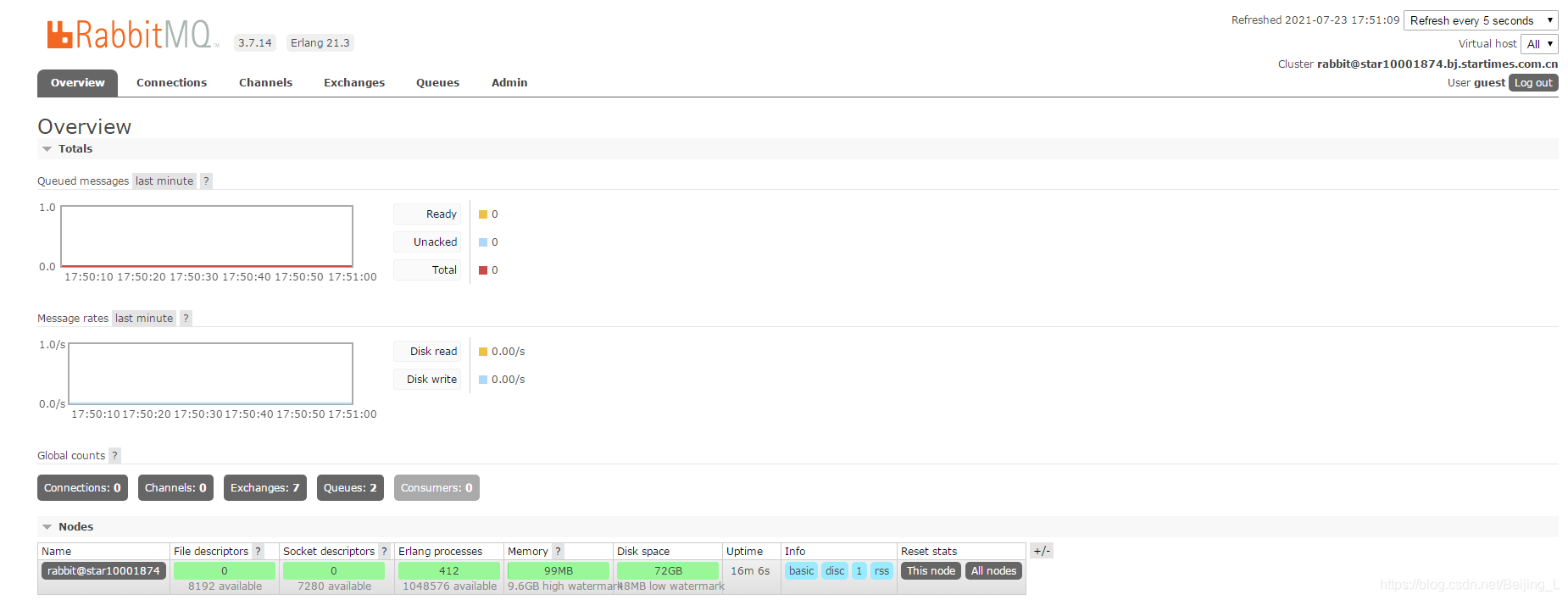
Task: Open help for Message rates
Action: (186, 318)
